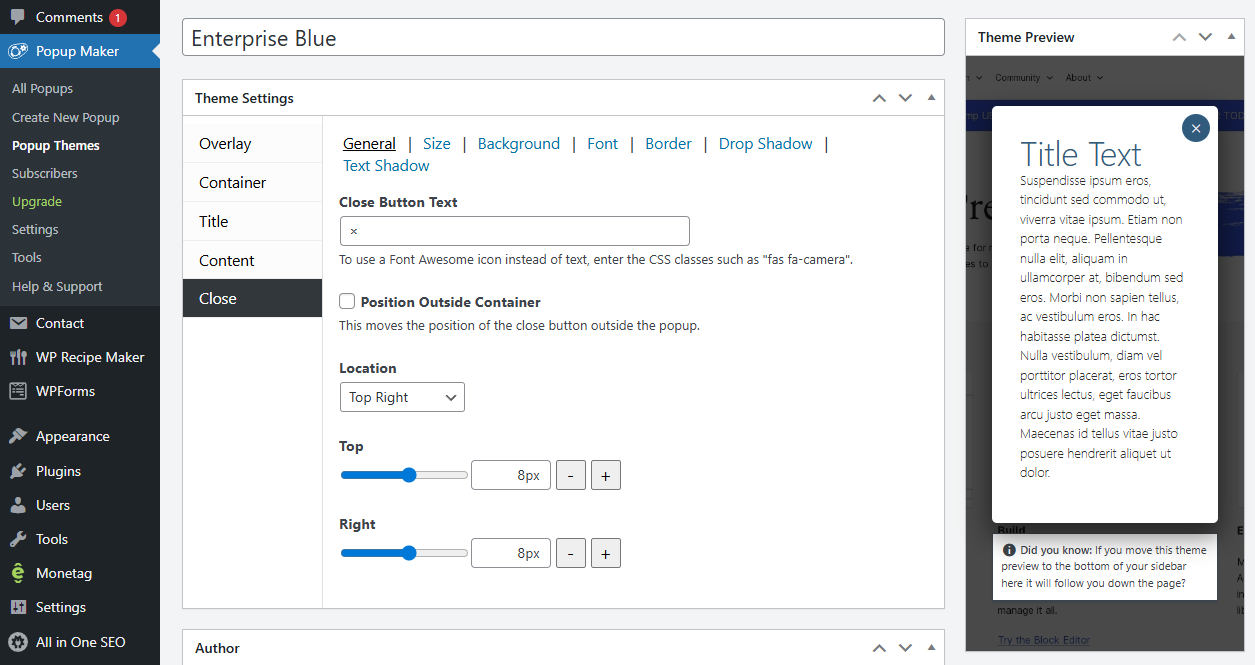The height and width of the screenshot is (665, 1255).
Task: Open the WP Recipe Maker menu icon
Action: click(x=18, y=357)
